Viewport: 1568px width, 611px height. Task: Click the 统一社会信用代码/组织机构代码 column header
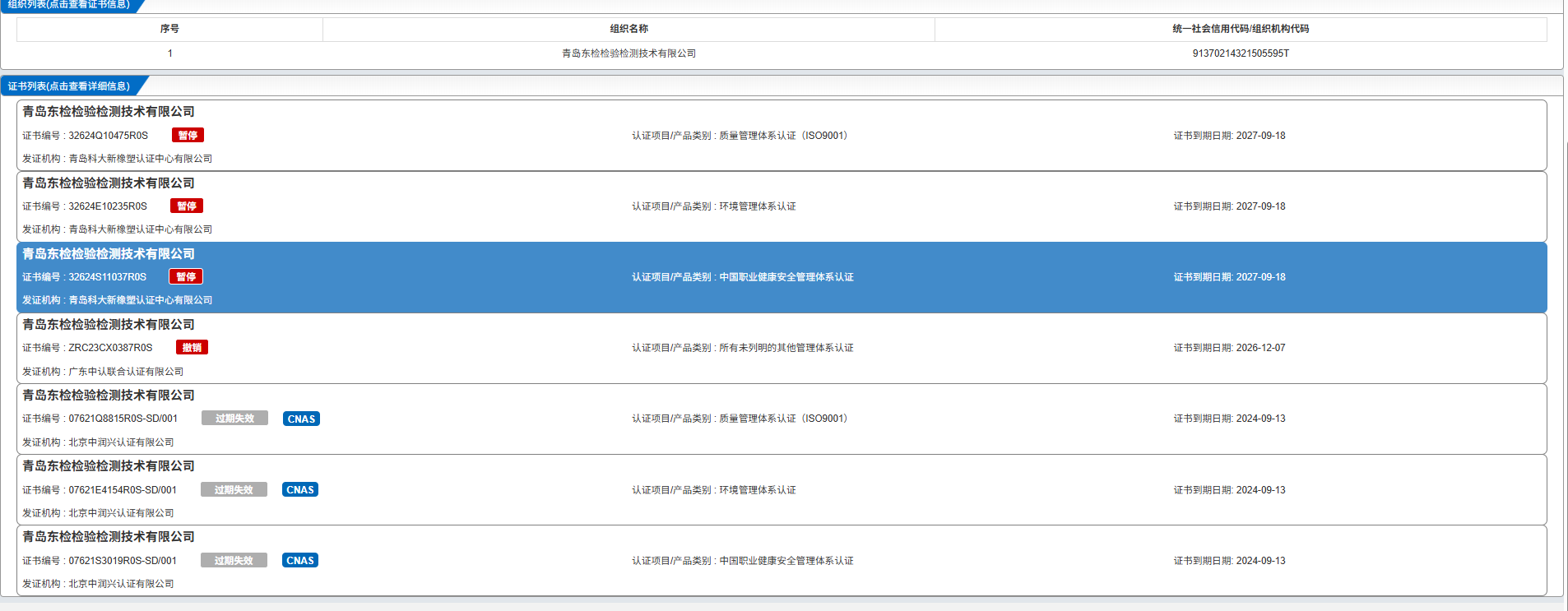coord(1241,29)
